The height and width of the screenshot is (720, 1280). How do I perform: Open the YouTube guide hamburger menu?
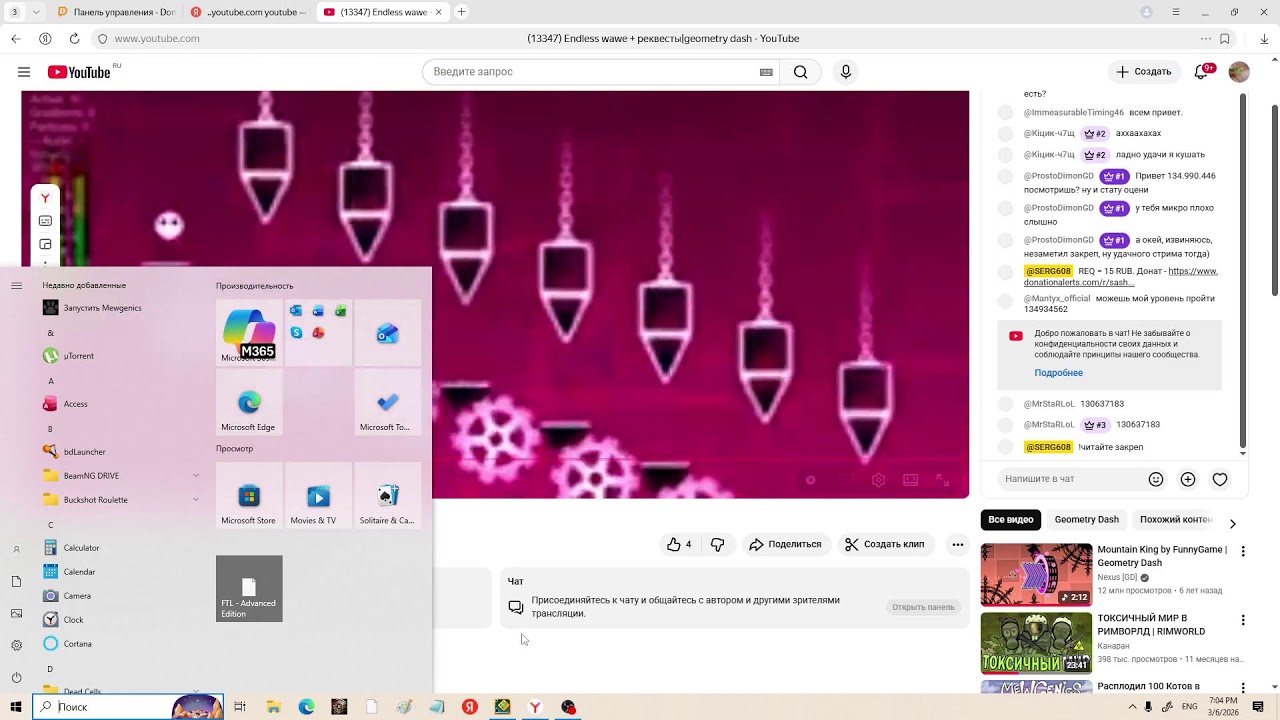(24, 72)
